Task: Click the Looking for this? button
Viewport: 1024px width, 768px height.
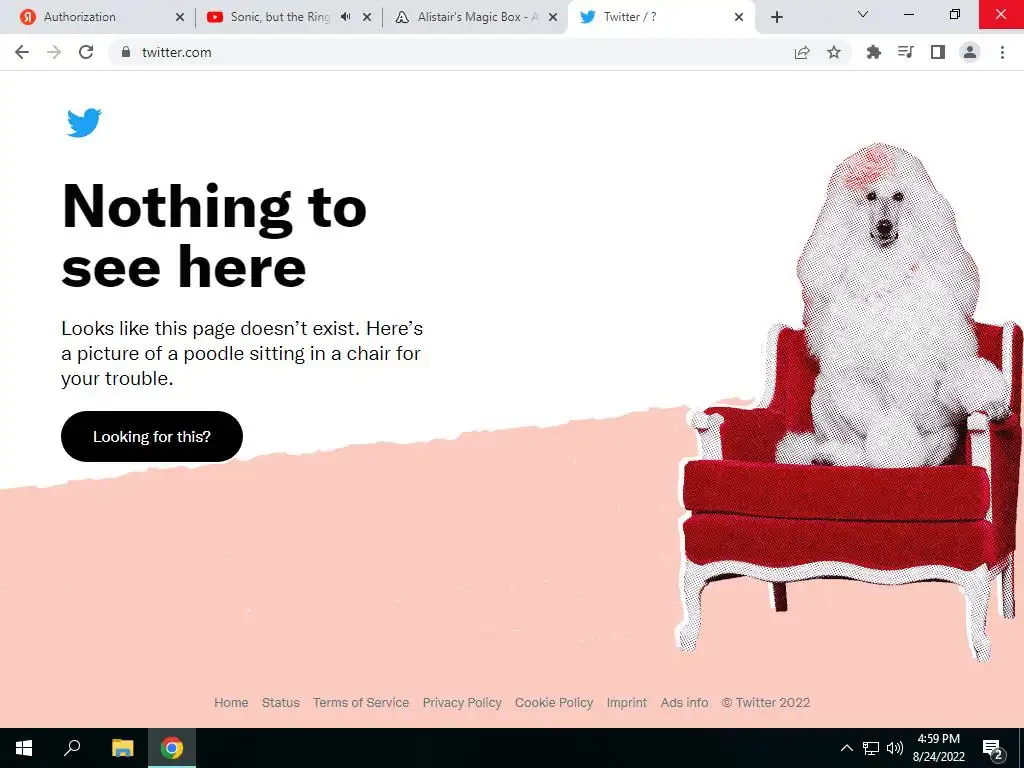Action: (x=152, y=436)
